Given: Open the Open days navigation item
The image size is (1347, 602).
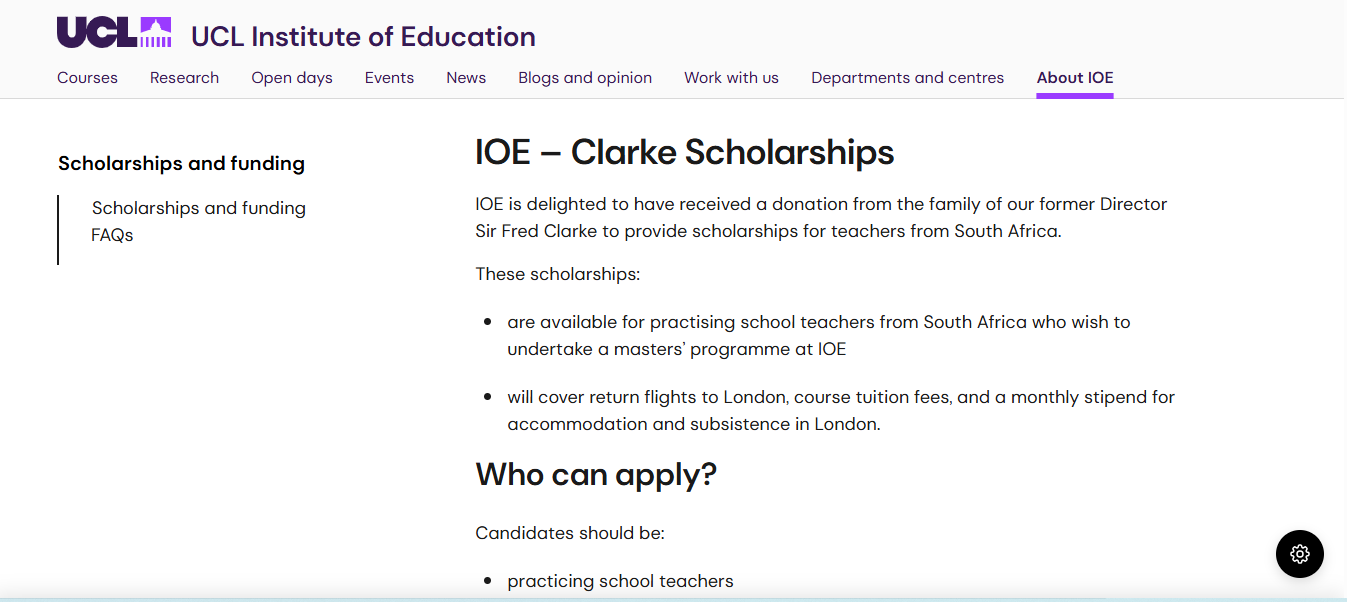Looking at the screenshot, I should click(291, 77).
